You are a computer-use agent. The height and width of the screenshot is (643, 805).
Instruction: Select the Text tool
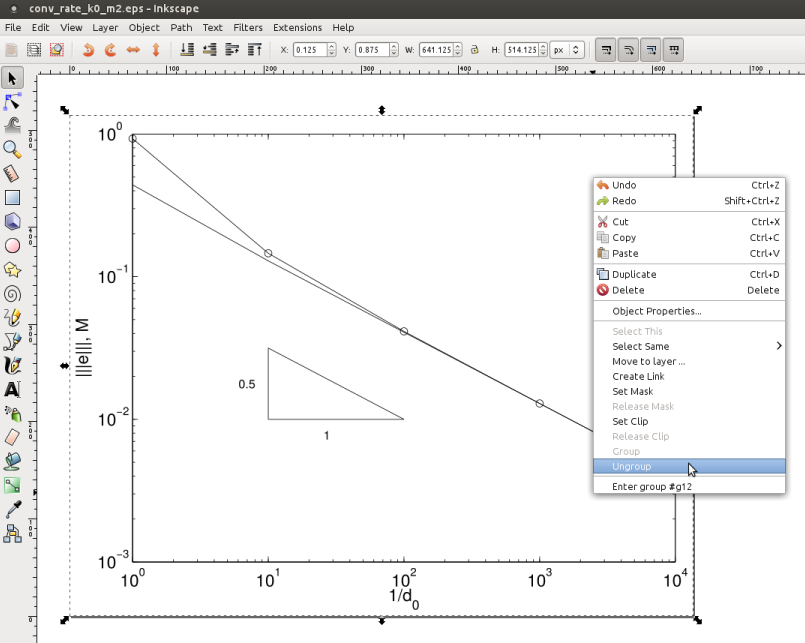tap(13, 389)
